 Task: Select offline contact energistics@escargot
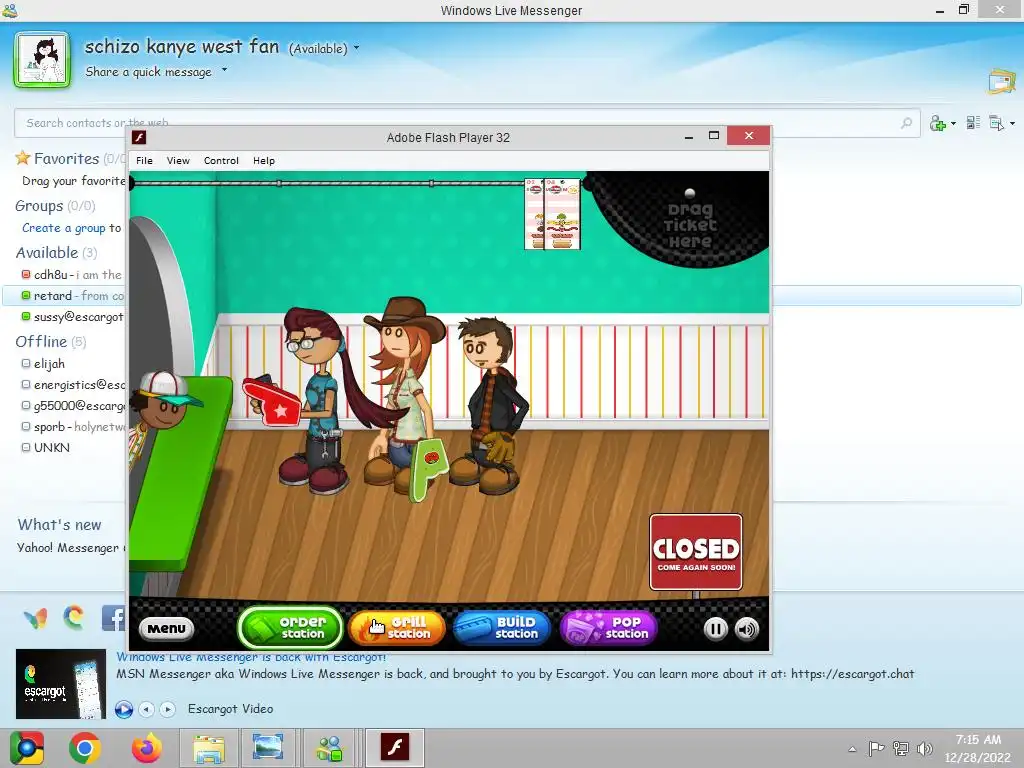click(x=79, y=385)
